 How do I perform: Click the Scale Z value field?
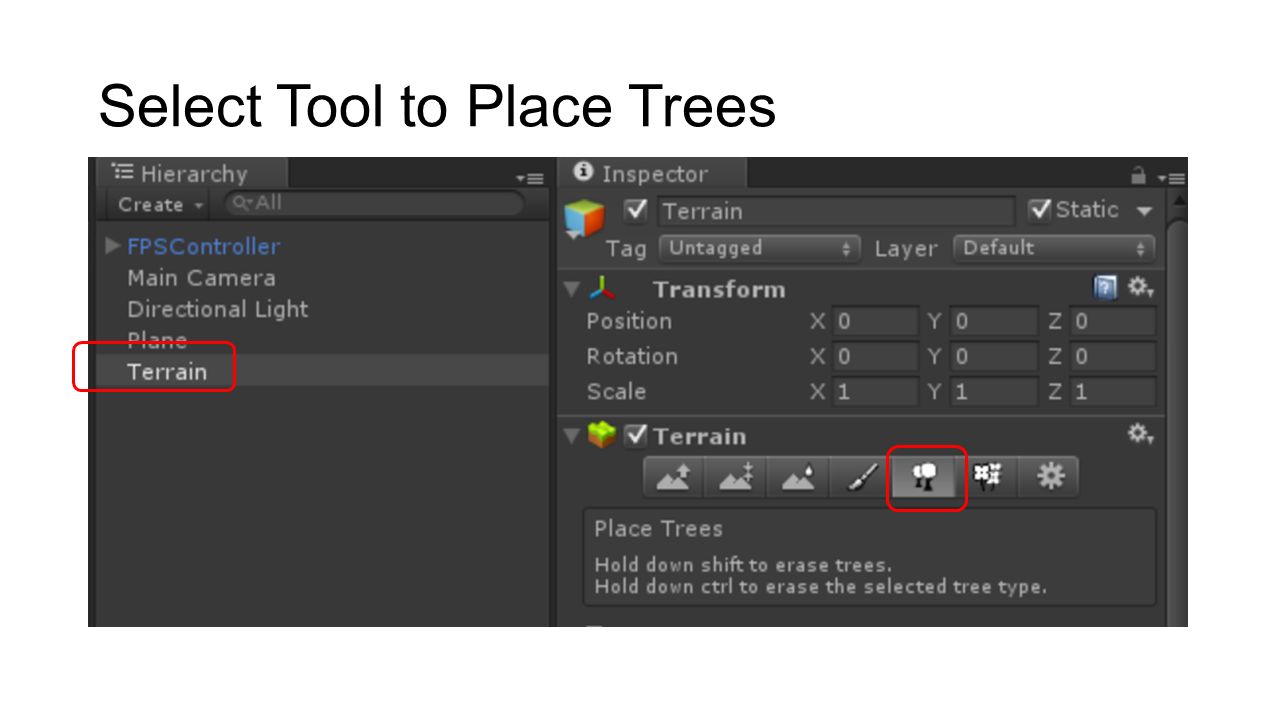point(1113,392)
